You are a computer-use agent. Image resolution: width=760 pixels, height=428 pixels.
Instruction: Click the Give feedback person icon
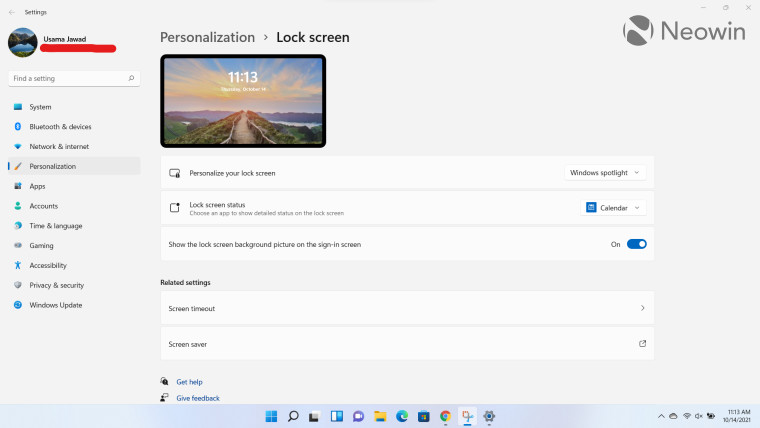[x=164, y=397]
